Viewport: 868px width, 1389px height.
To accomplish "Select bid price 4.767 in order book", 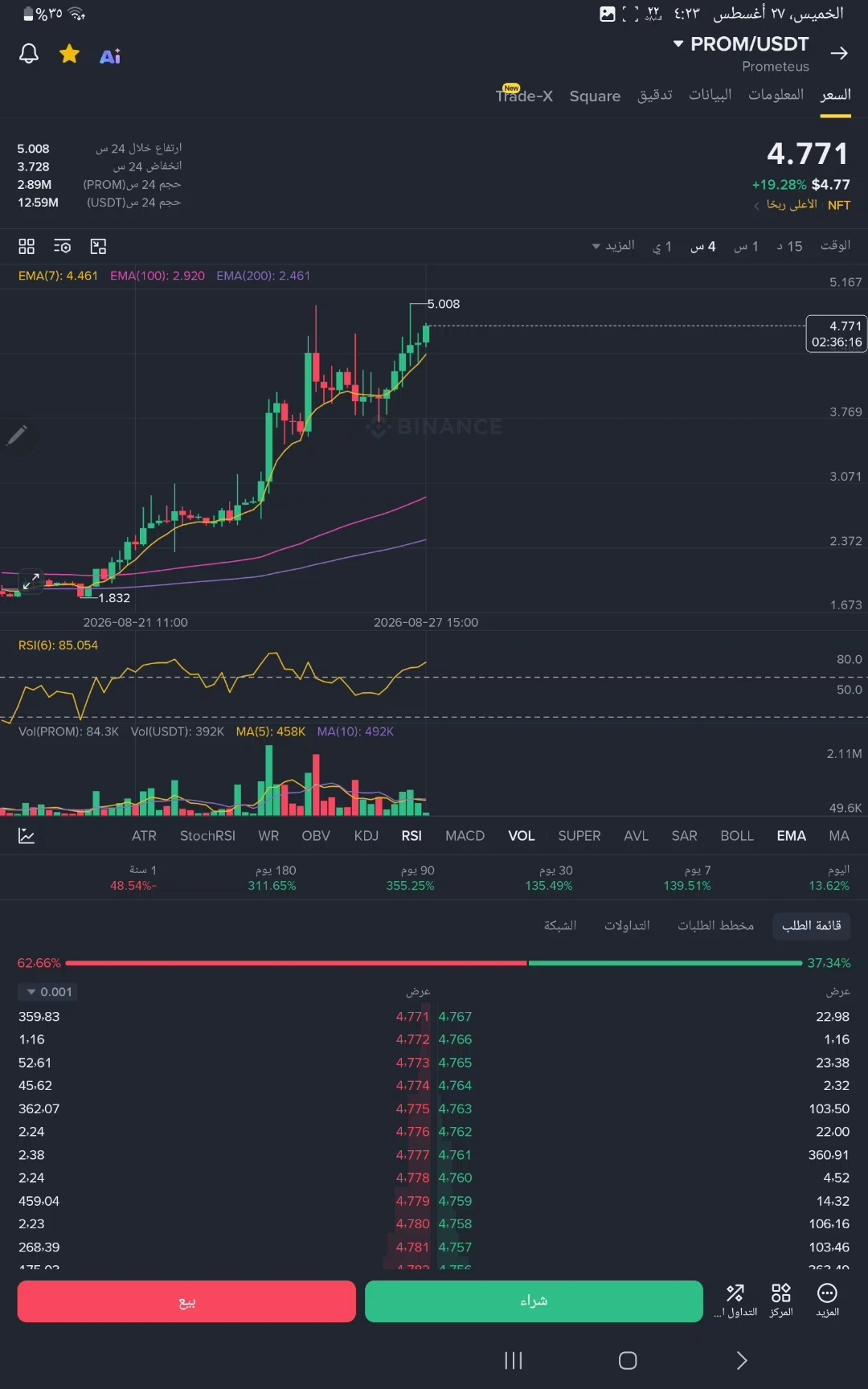I will coord(455,1017).
